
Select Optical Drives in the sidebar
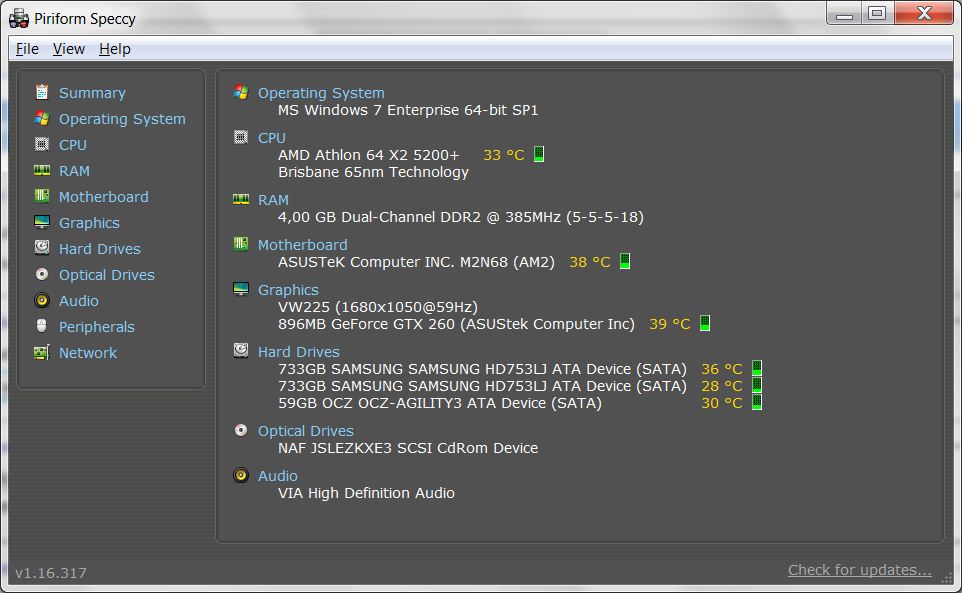[x=107, y=275]
